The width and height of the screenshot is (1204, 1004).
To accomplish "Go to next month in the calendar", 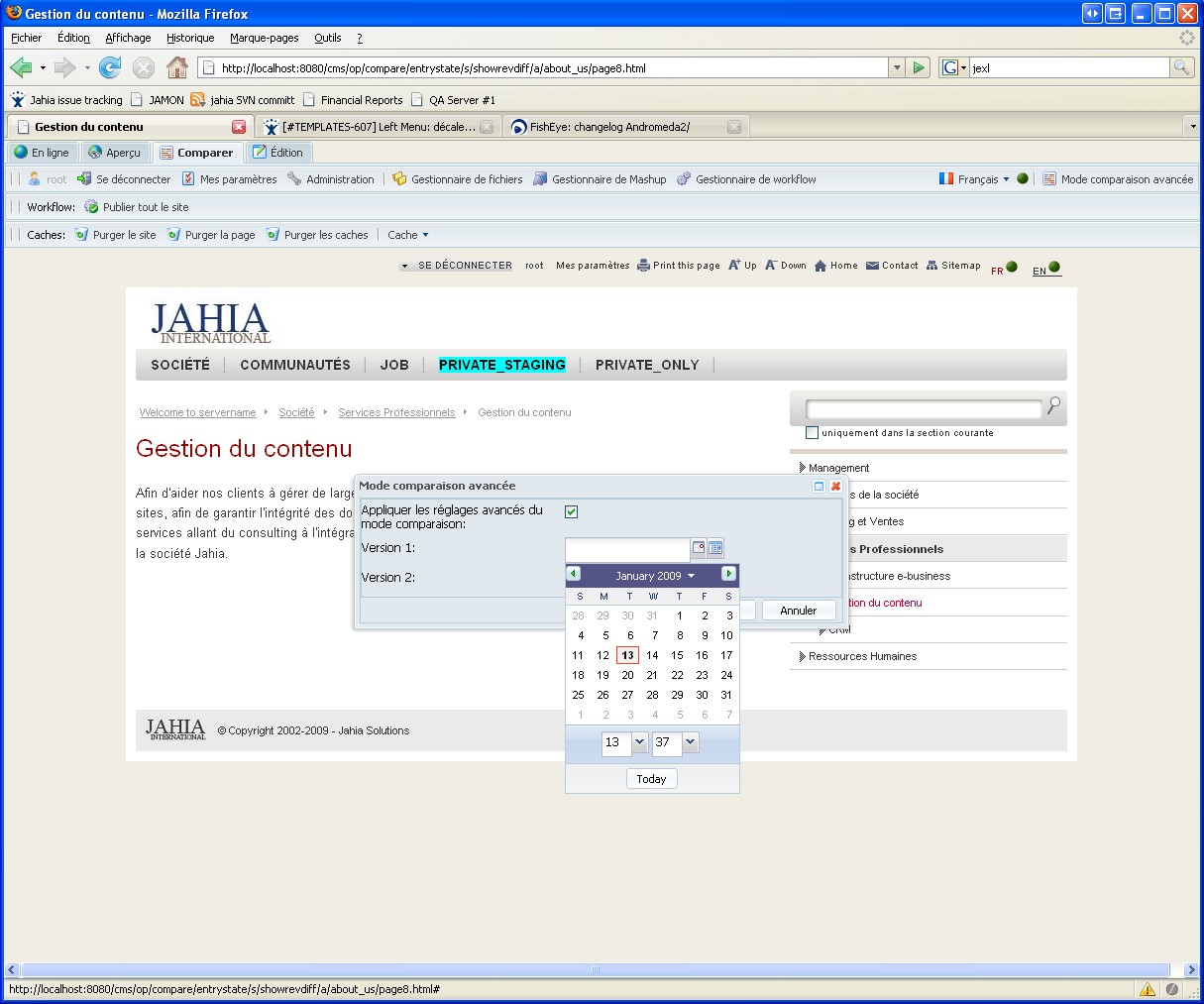I will click(729, 574).
